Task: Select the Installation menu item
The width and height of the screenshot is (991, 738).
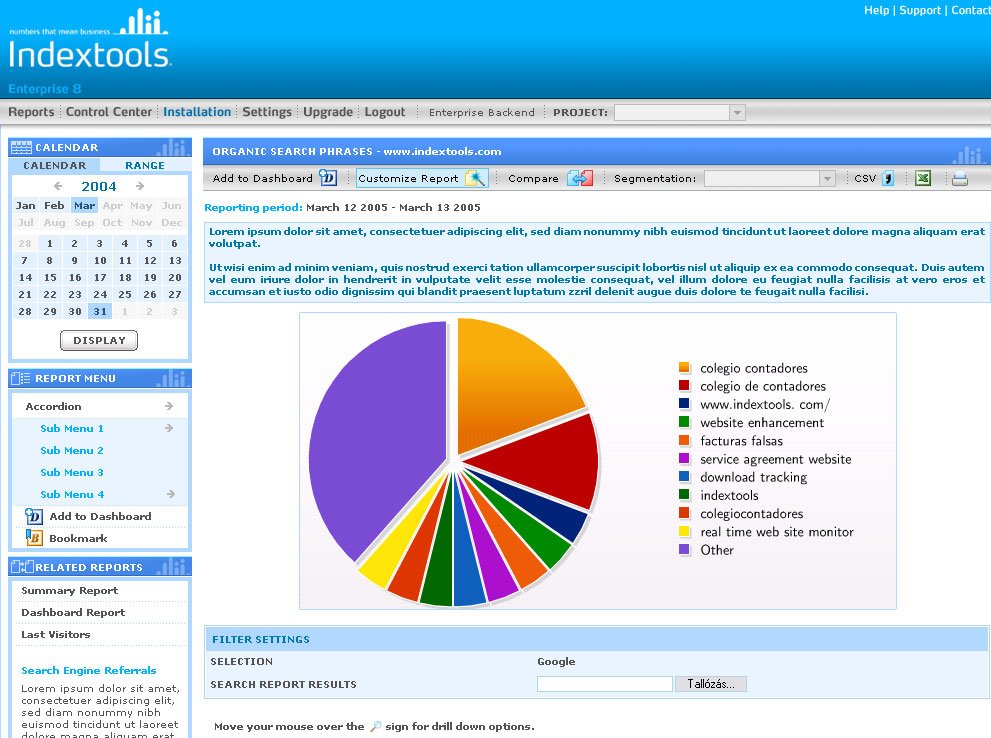Action: coord(197,112)
